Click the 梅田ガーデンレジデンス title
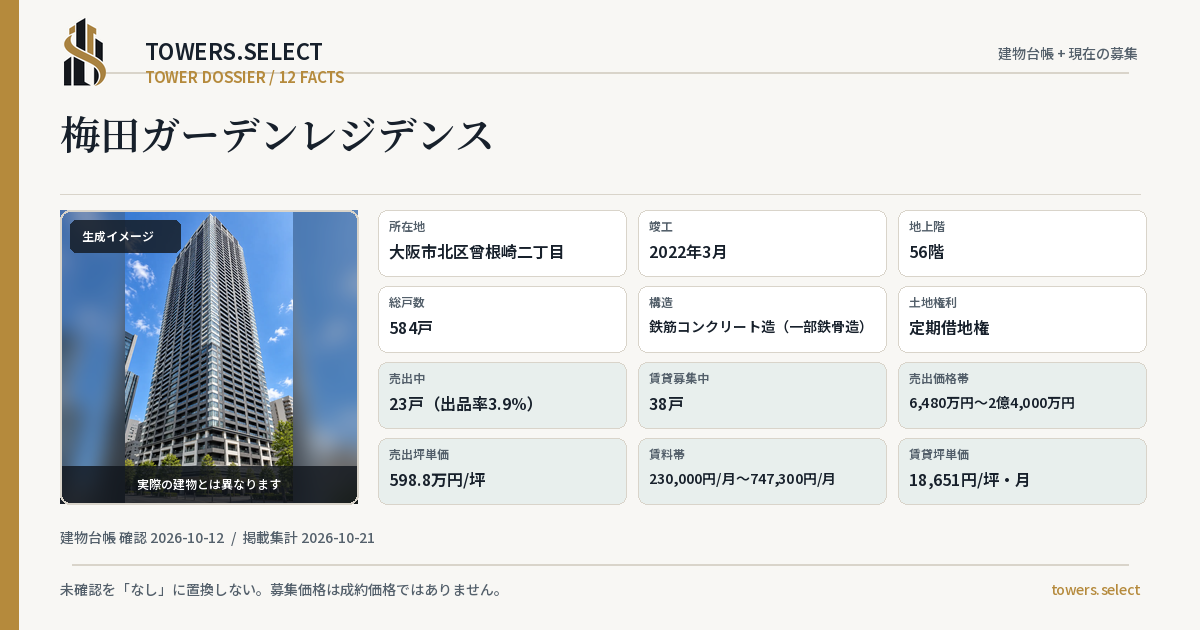This screenshot has width=1200, height=630. tap(278, 135)
